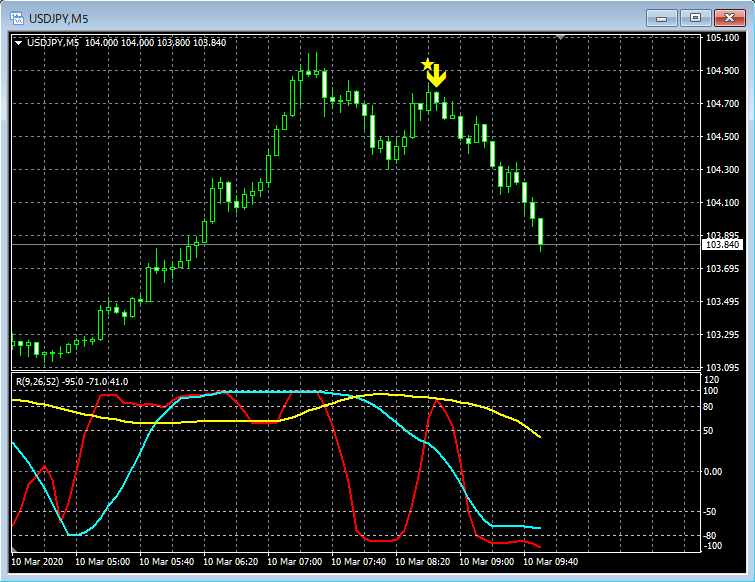This screenshot has height=582, width=755.
Task: Click the 103.495 price scale value
Action: [x=722, y=301]
